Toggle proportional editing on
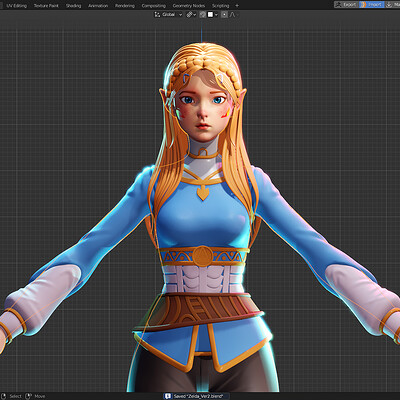The width and height of the screenshot is (400, 400). point(224,15)
